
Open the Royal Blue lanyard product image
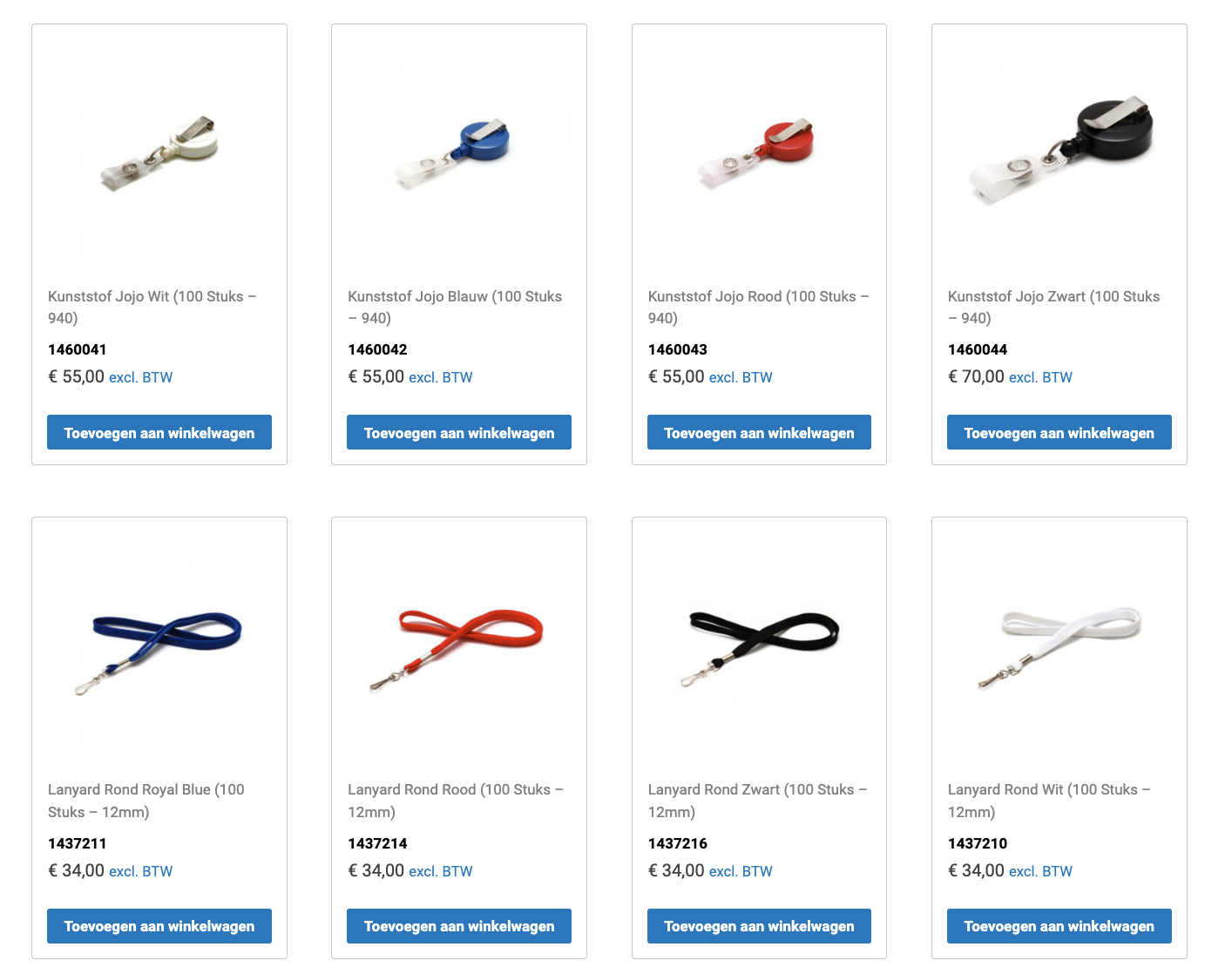(x=159, y=646)
